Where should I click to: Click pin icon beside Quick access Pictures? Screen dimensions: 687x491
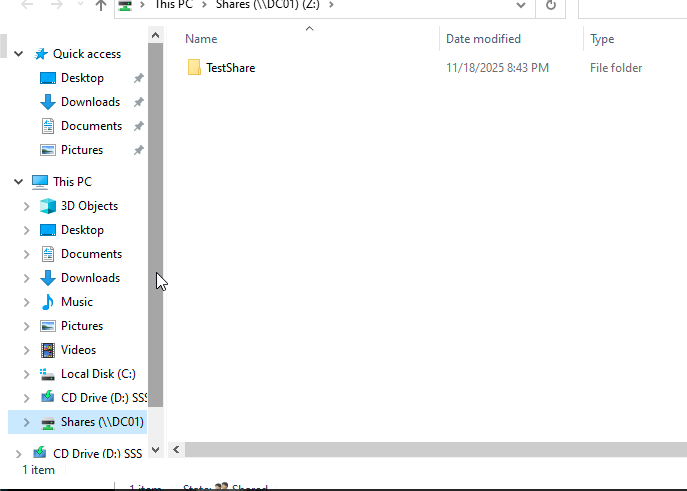point(138,150)
